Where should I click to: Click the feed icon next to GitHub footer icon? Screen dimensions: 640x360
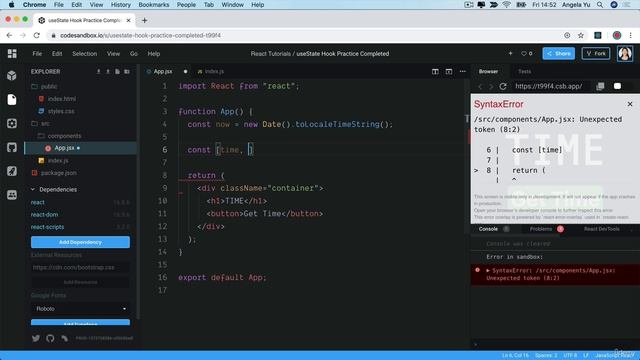(x=64, y=338)
